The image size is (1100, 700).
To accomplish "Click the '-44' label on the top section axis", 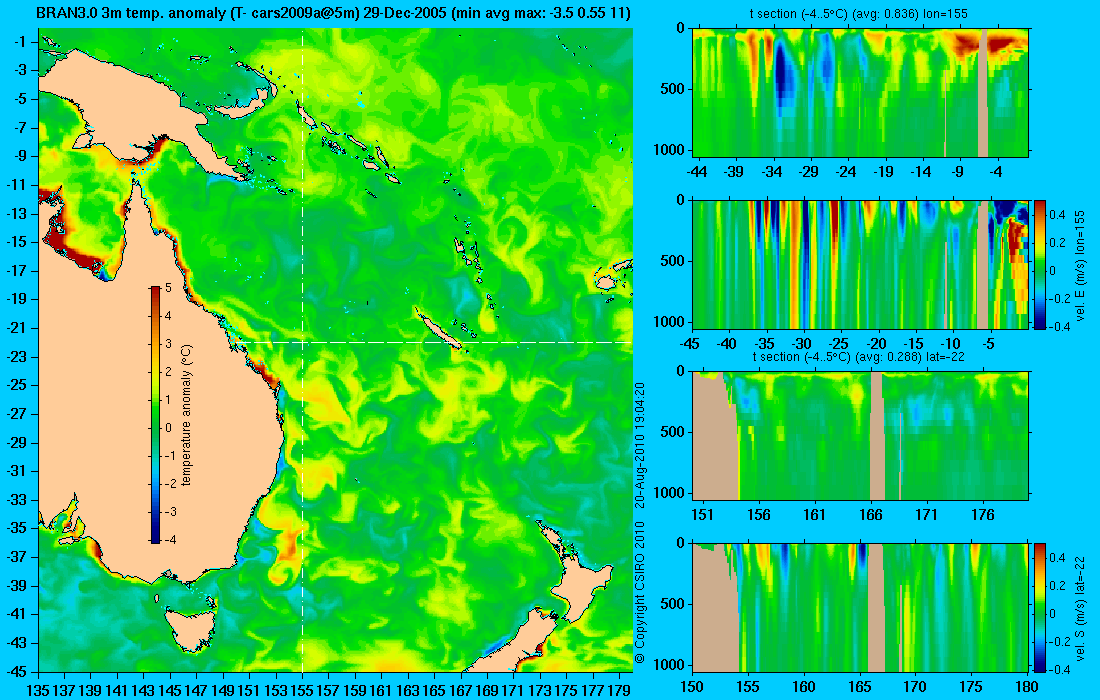I will 696,172.
